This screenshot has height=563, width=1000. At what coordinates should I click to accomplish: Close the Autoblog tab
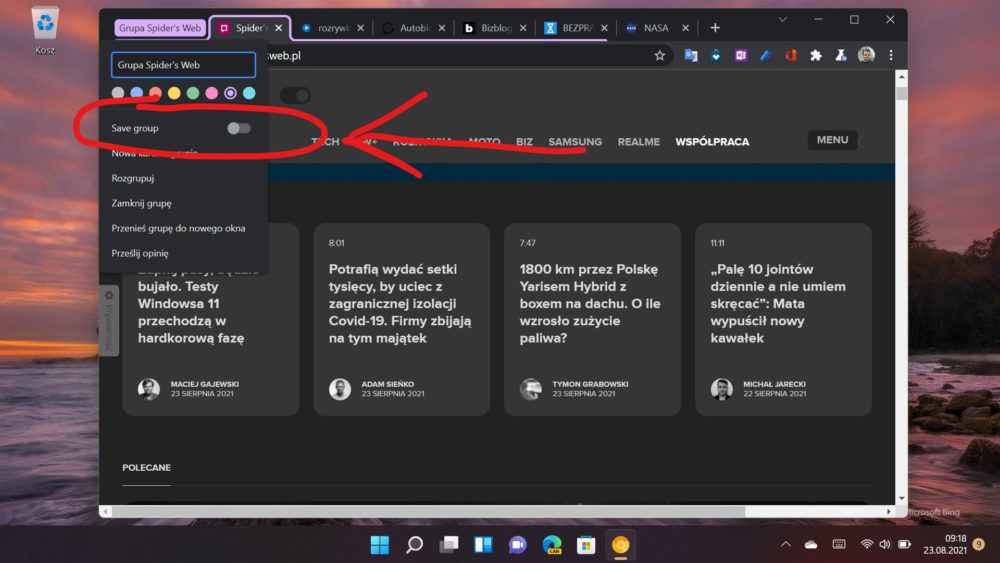(x=441, y=28)
